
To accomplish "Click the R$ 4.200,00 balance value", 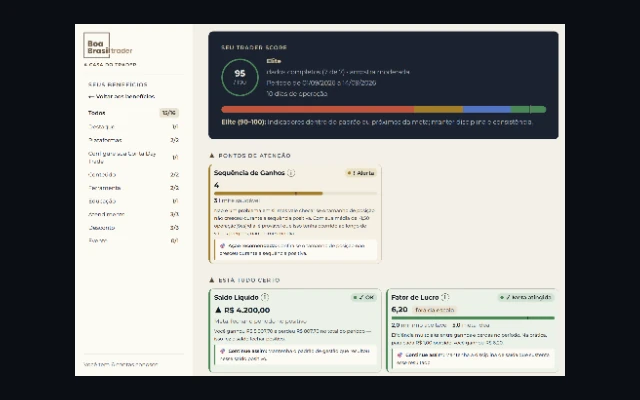I will [x=247, y=310].
